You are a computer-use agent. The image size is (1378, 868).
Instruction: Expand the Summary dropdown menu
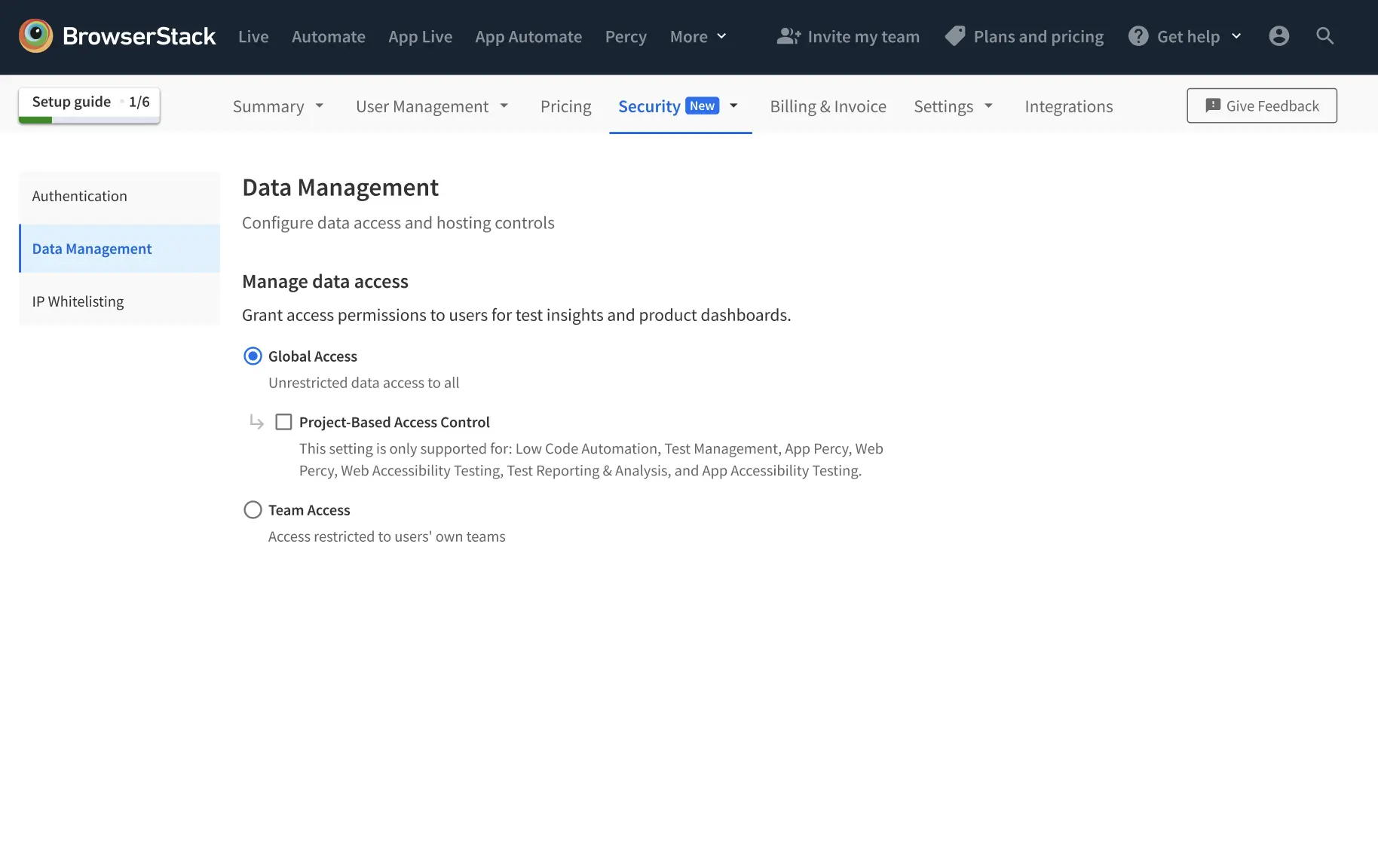click(x=278, y=106)
